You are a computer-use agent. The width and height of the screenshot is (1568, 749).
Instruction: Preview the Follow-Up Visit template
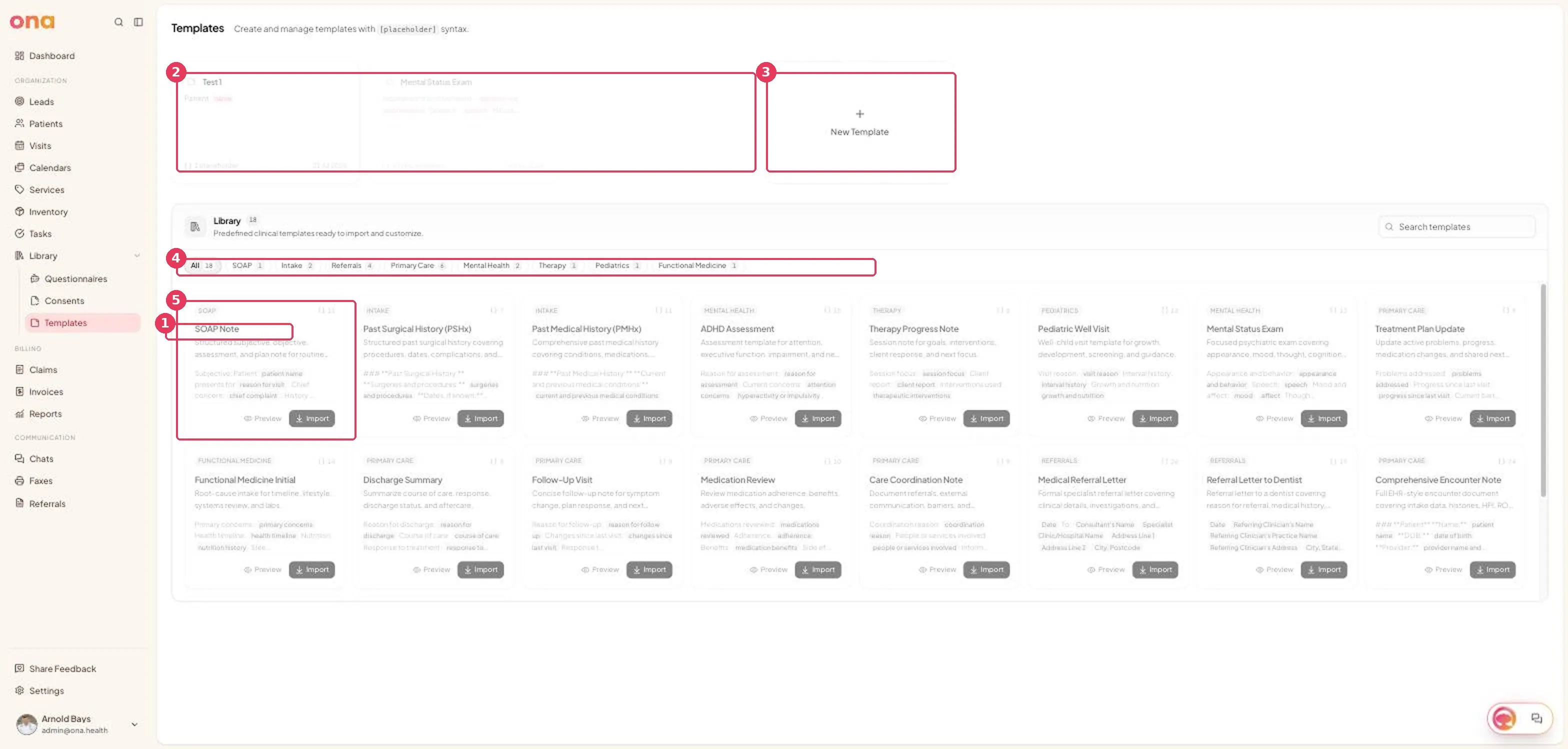[600, 569]
